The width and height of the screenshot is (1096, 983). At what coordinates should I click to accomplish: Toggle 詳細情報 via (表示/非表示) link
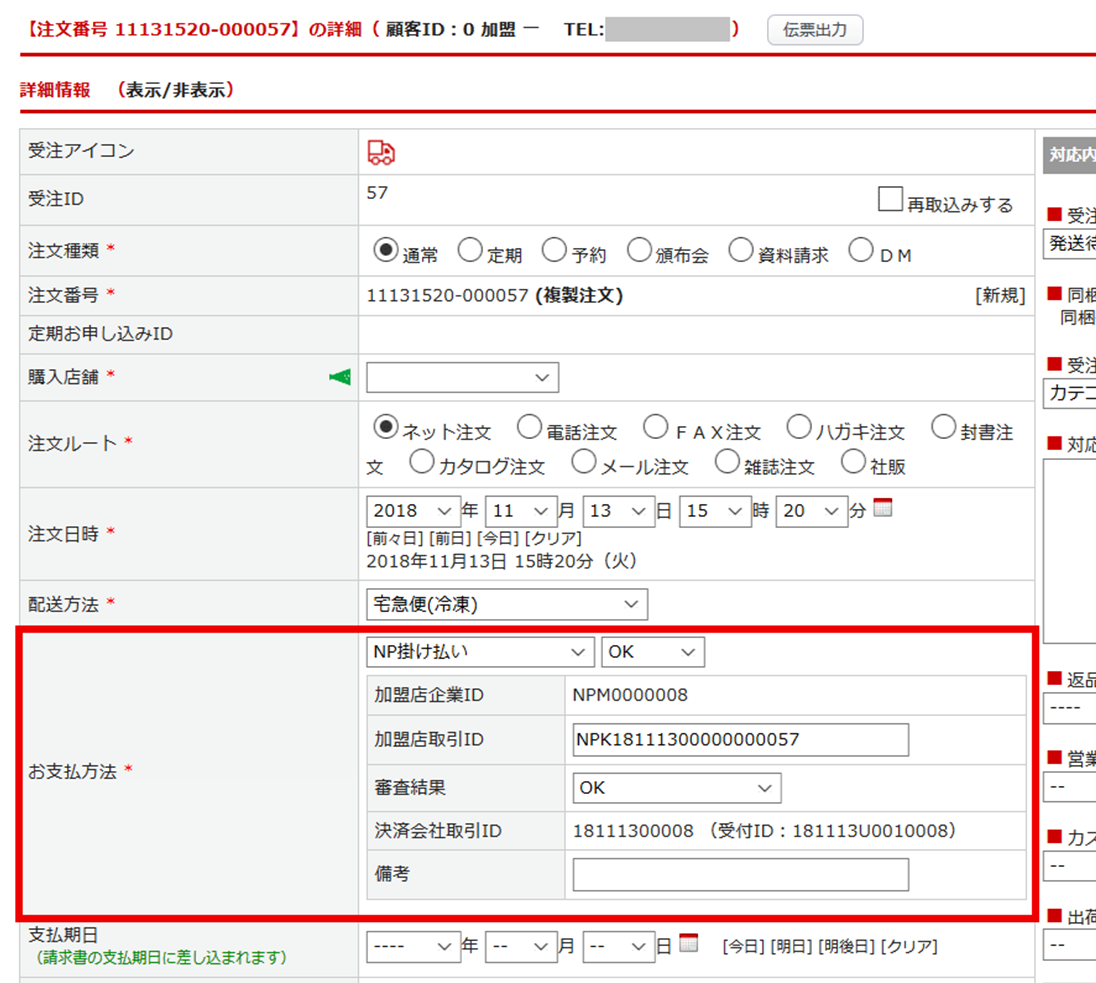click(175, 90)
